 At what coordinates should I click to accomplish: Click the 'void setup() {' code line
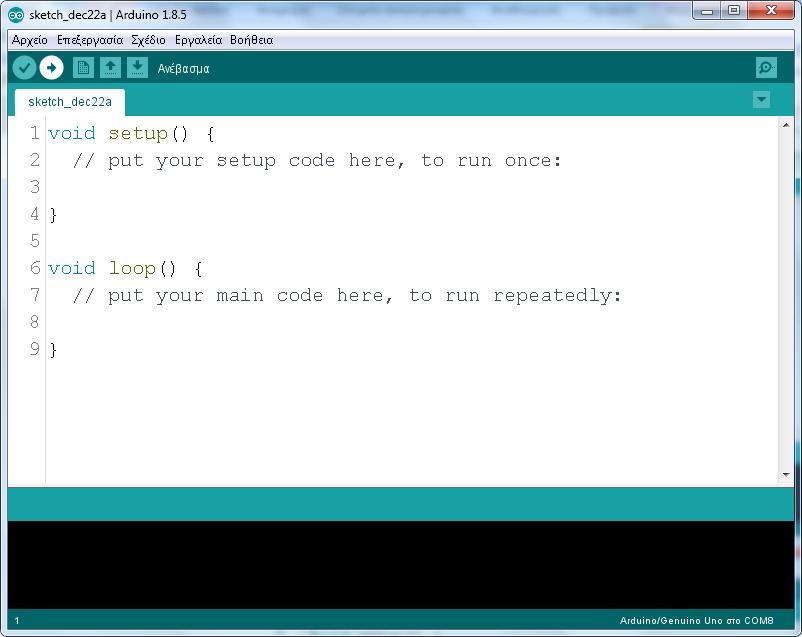point(131,134)
